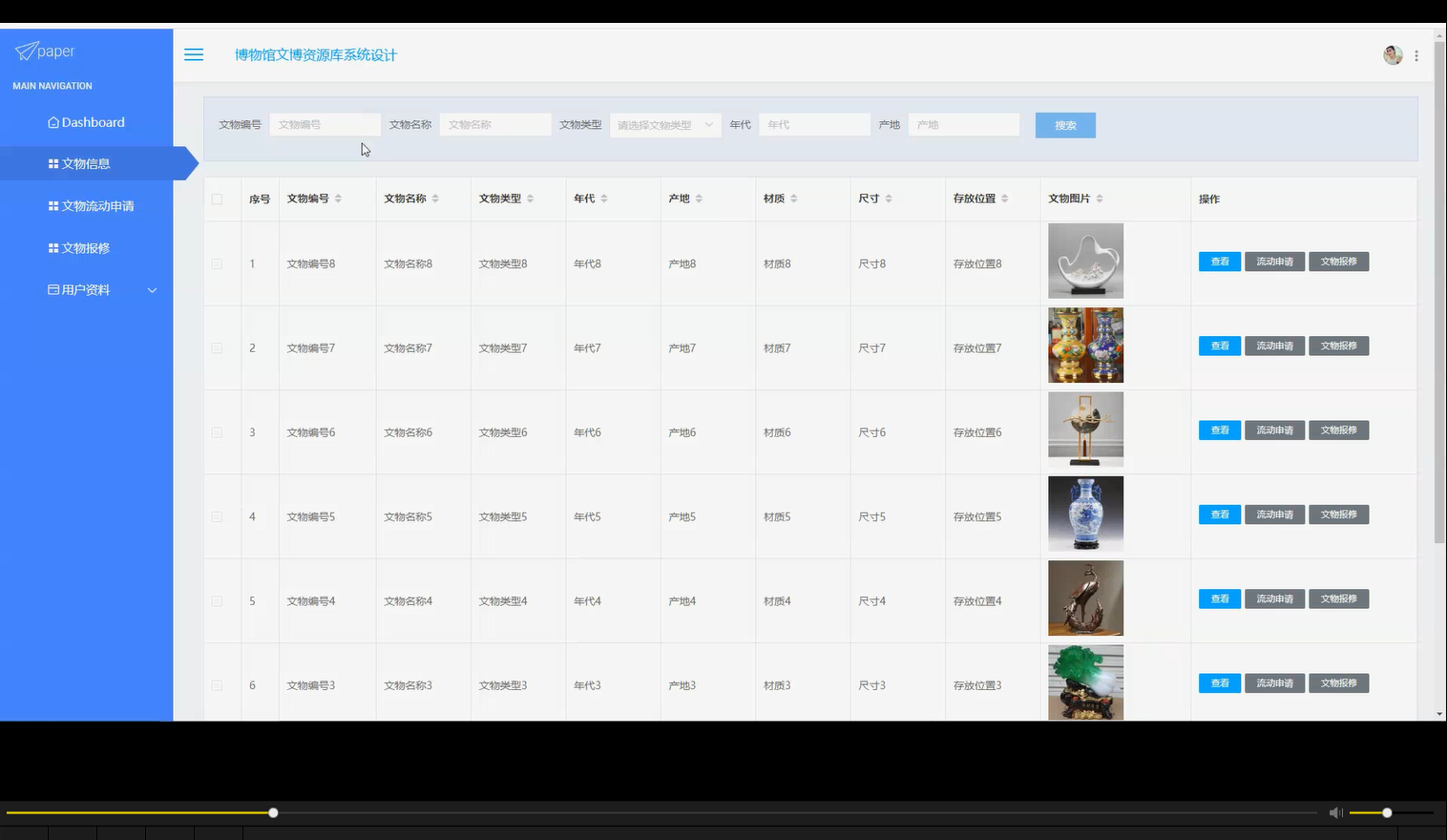
Task: Click 查看 for 文物编号6
Action: pyautogui.click(x=1220, y=430)
